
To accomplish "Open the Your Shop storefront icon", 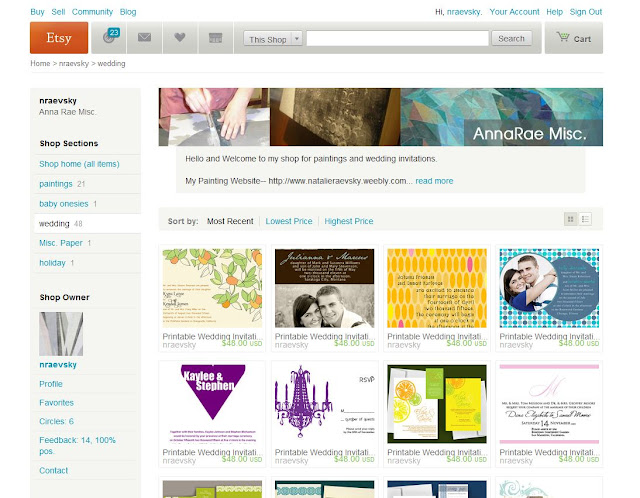I will 216,38.
